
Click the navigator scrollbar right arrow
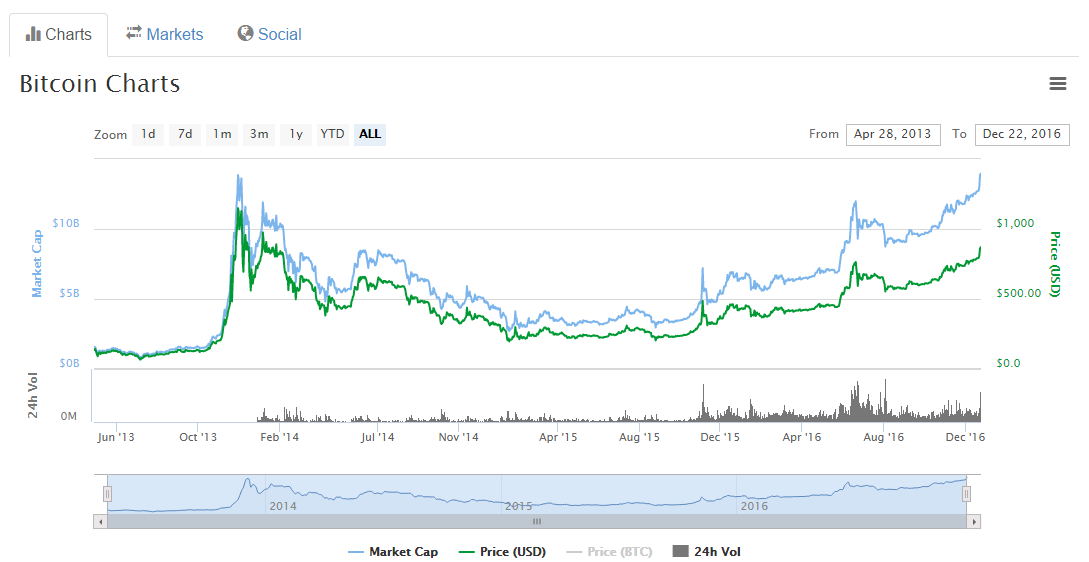[x=974, y=522]
